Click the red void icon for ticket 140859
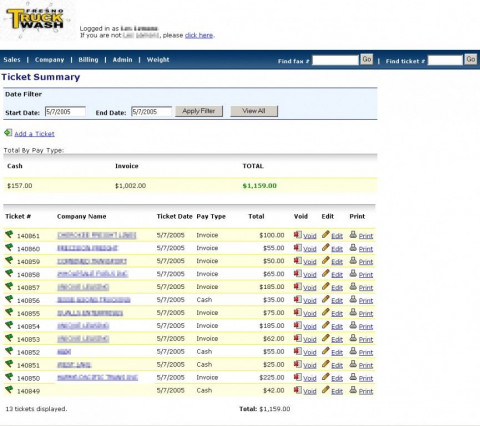 point(298,261)
